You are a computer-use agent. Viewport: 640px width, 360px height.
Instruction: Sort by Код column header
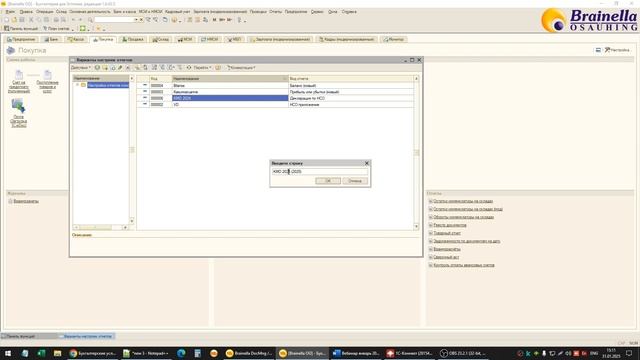(160, 78)
